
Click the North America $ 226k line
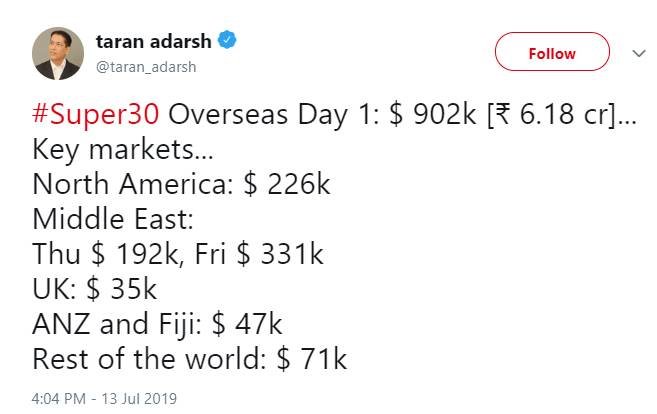coord(181,184)
